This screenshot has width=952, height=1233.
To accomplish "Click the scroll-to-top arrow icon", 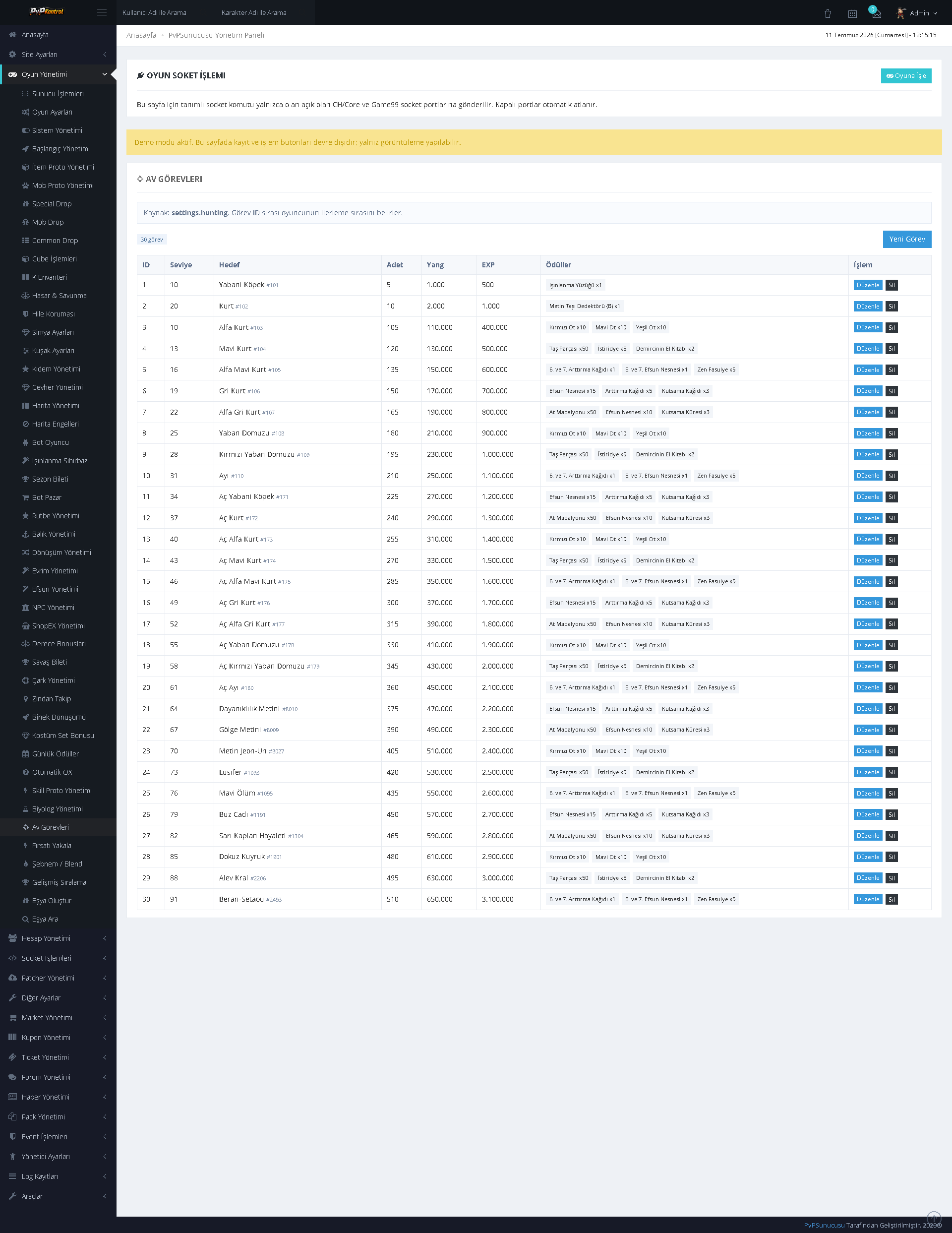I will click(x=934, y=1218).
